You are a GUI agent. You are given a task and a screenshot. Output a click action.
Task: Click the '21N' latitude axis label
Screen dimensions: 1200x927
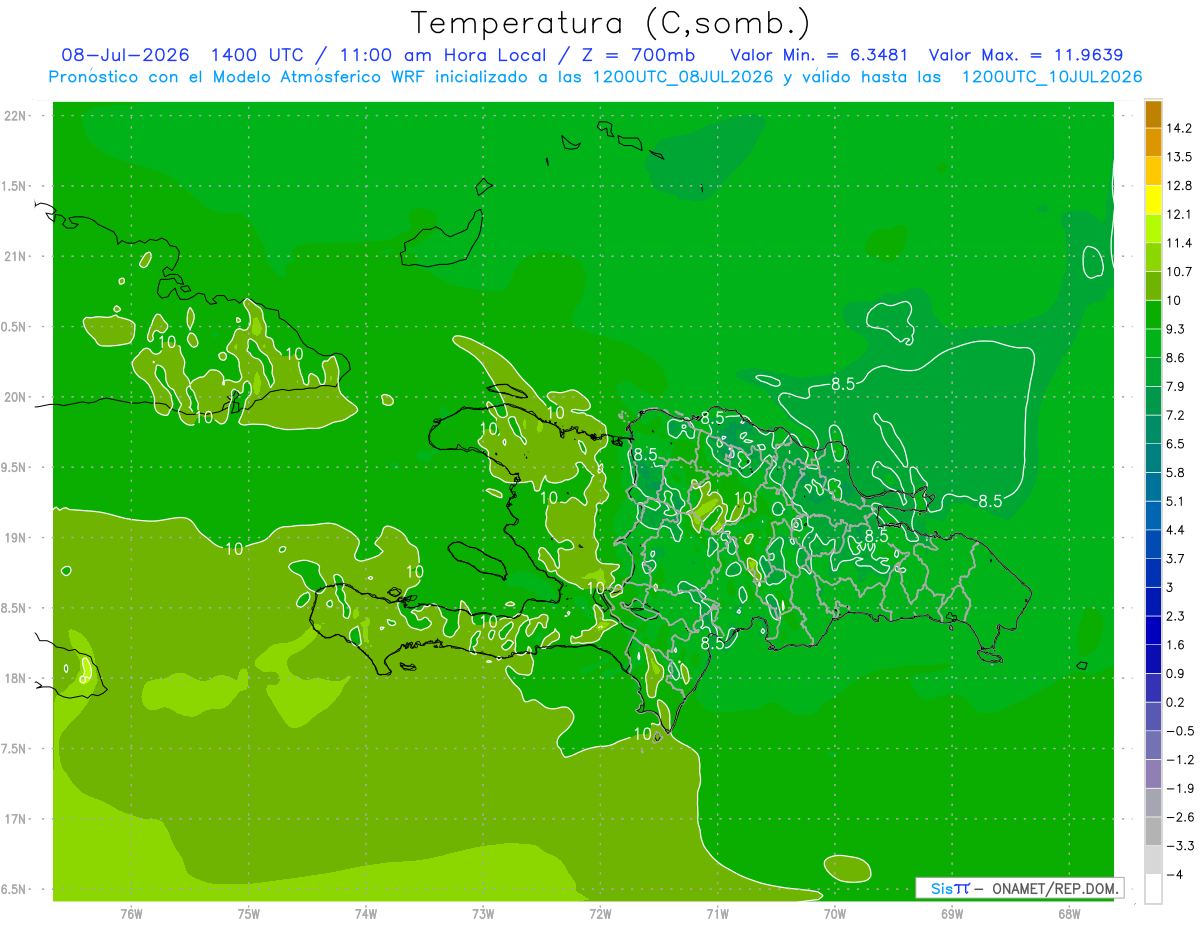[x=16, y=257]
